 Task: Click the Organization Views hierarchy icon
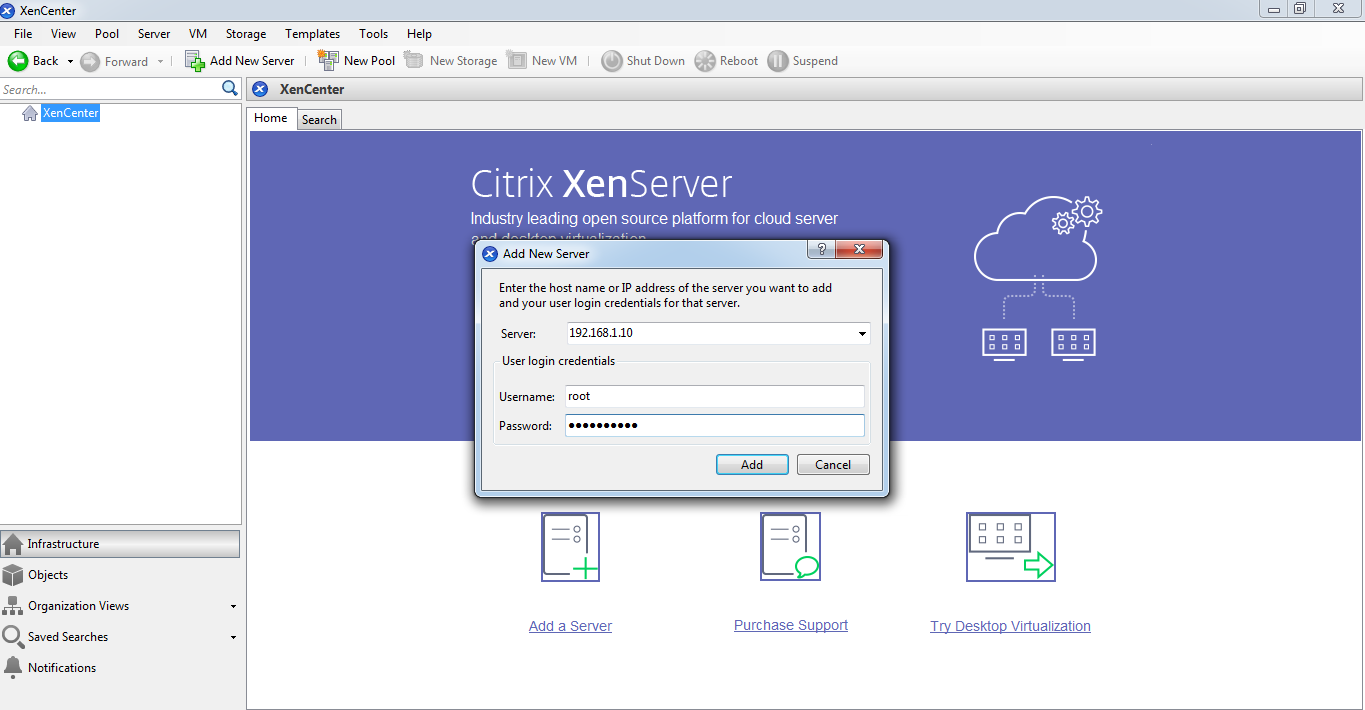coord(13,606)
